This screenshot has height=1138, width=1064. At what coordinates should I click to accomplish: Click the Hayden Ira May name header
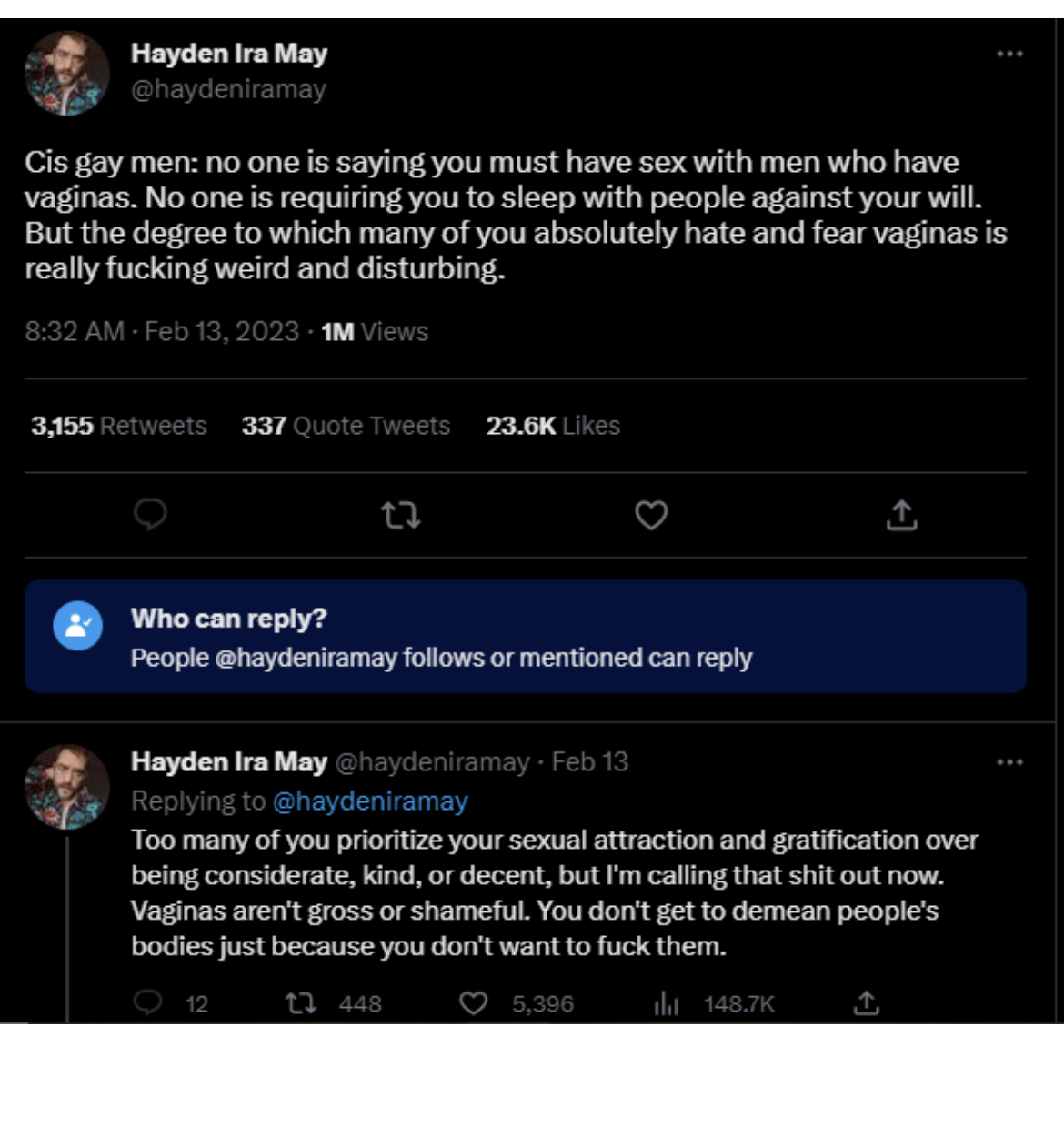[229, 54]
